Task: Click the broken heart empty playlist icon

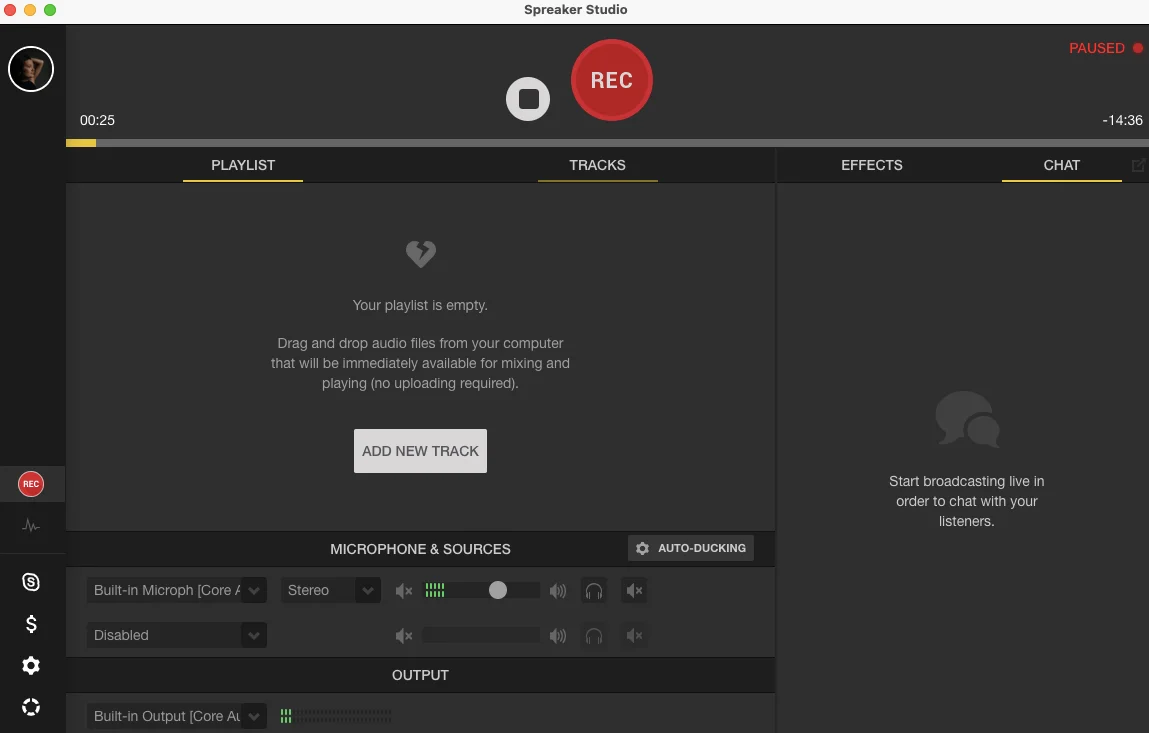Action: tap(421, 254)
